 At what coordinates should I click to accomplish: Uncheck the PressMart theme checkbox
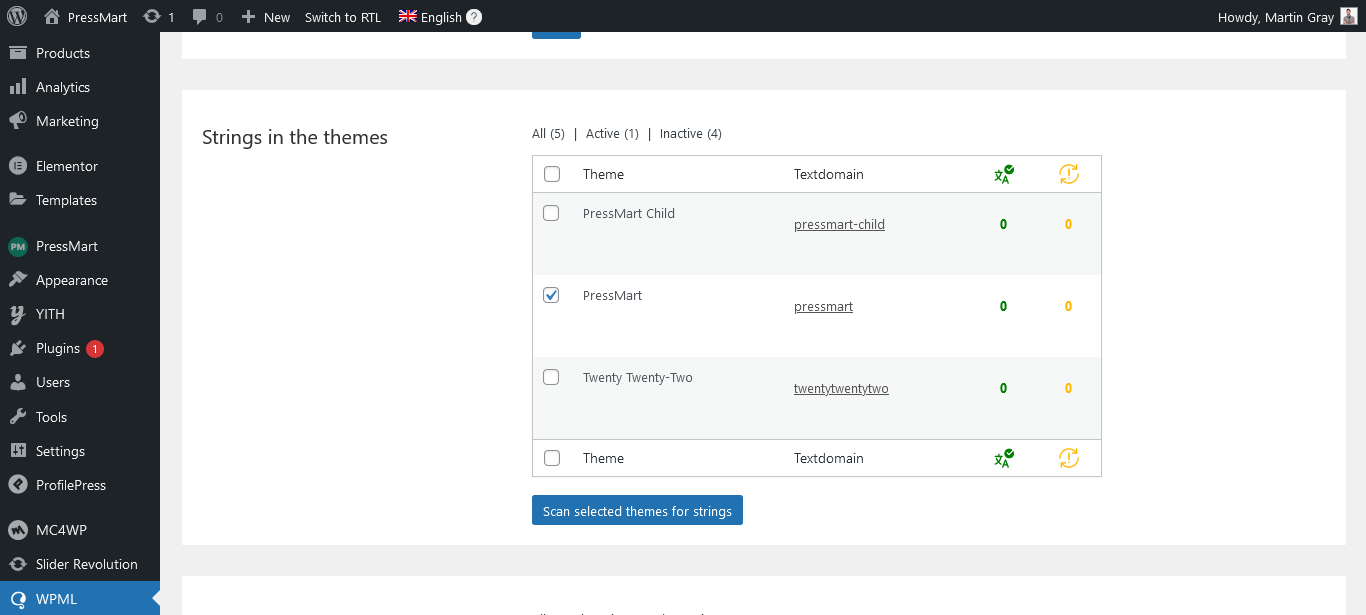pos(551,295)
